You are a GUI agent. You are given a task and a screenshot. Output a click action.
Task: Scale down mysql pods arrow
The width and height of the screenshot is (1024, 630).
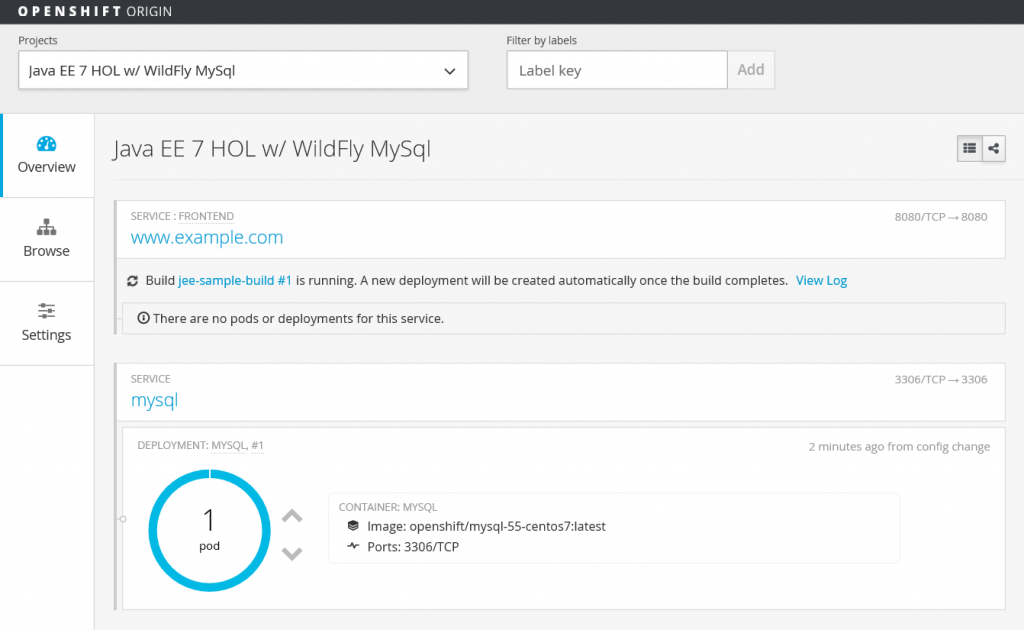point(292,554)
